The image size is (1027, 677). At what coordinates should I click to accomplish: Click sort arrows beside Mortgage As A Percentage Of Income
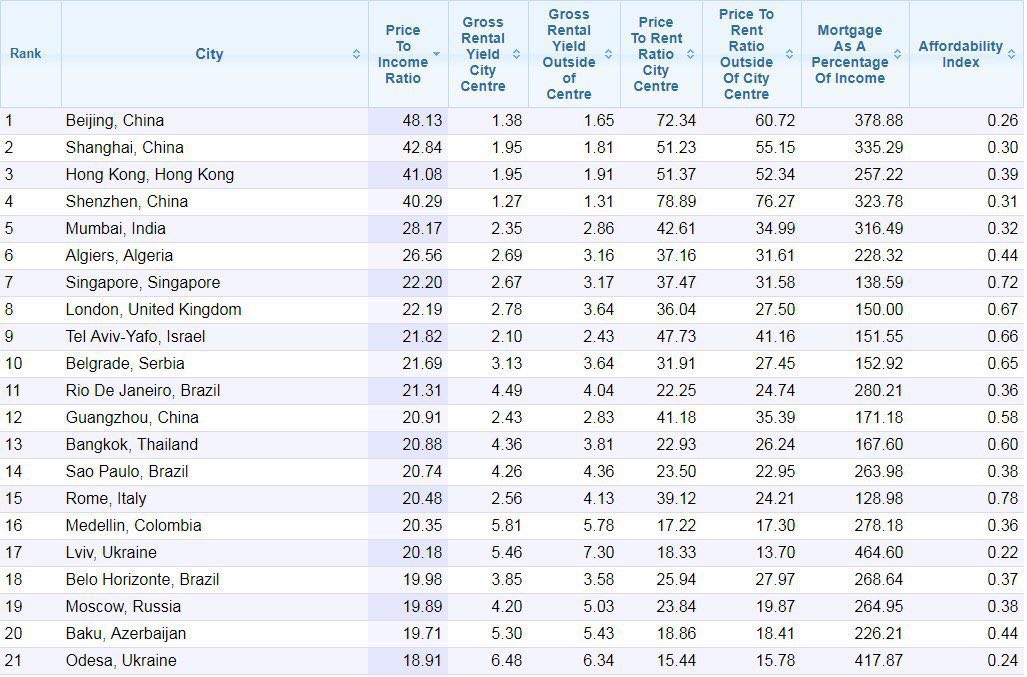897,54
